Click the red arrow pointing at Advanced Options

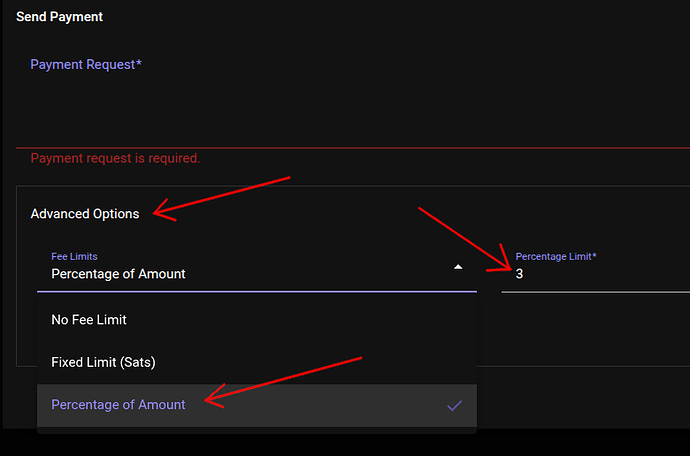pyautogui.click(x=220, y=196)
